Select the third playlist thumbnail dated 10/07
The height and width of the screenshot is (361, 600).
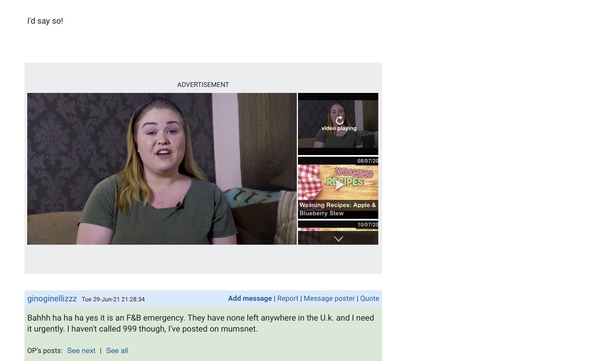(338, 232)
